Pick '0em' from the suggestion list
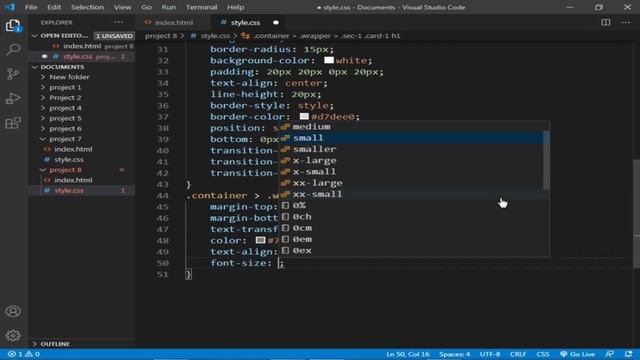Image resolution: width=640 pixels, height=360 pixels. tap(411, 239)
